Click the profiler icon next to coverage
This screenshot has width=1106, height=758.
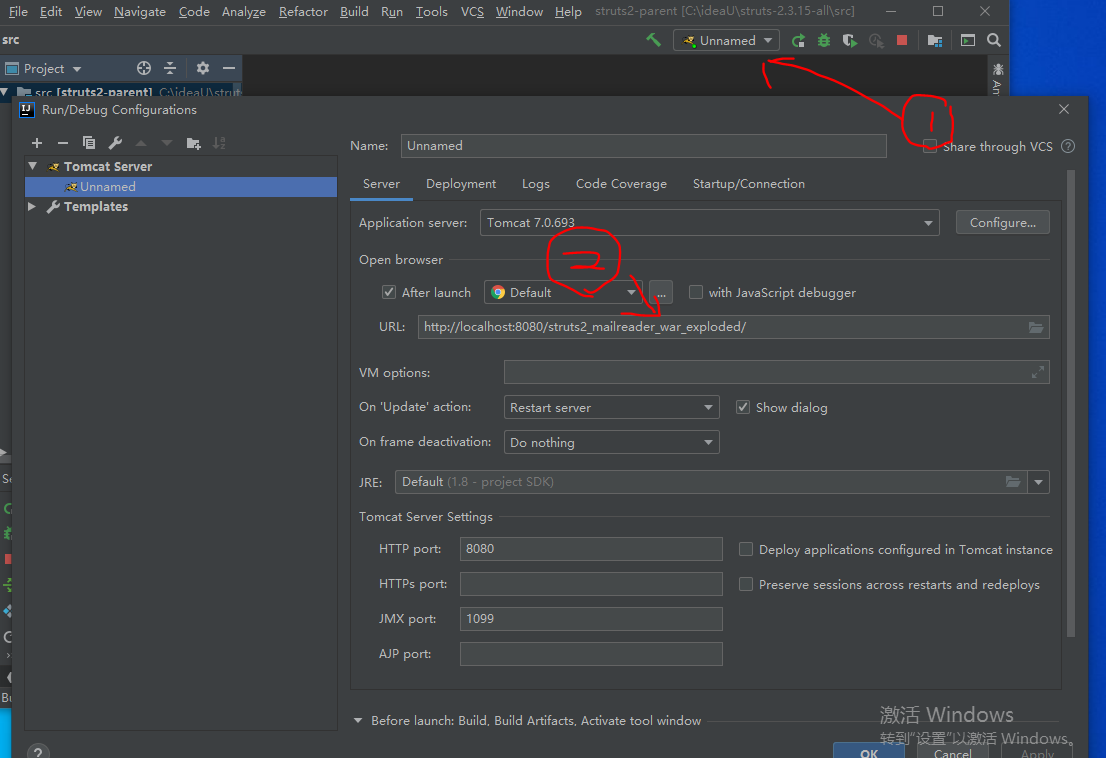(x=876, y=41)
